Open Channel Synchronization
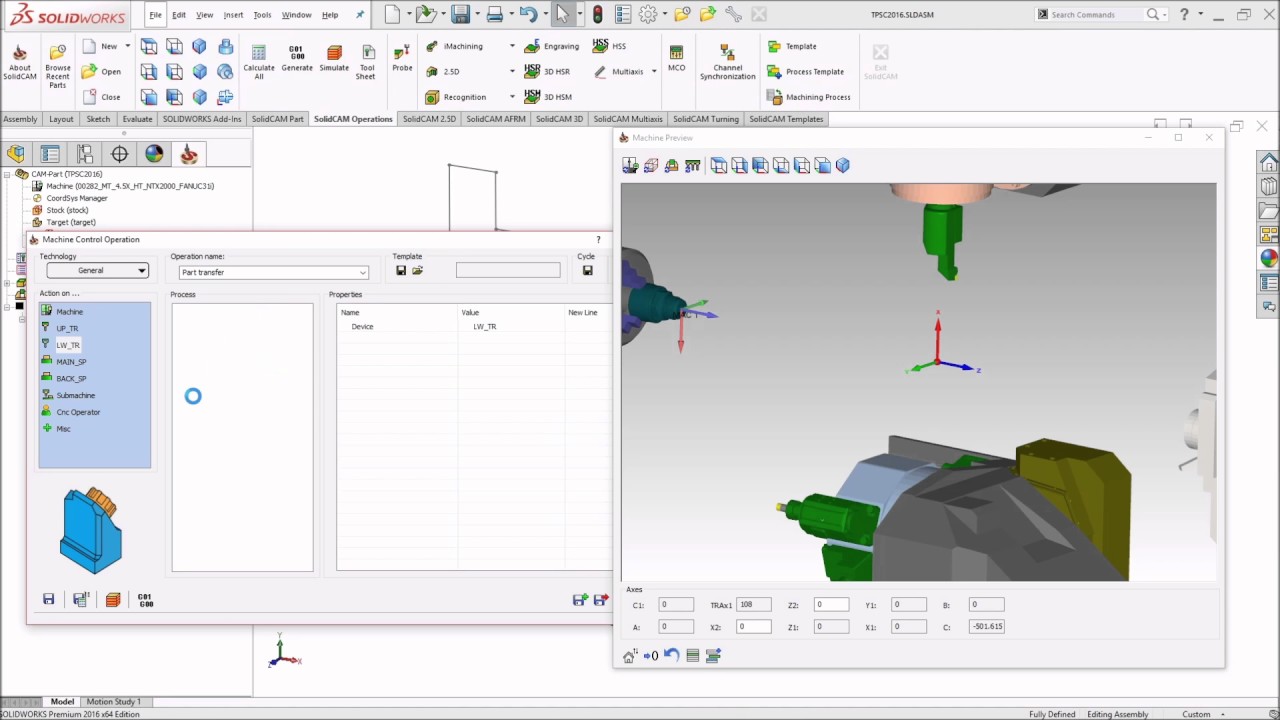The width and height of the screenshot is (1280, 720). [728, 62]
